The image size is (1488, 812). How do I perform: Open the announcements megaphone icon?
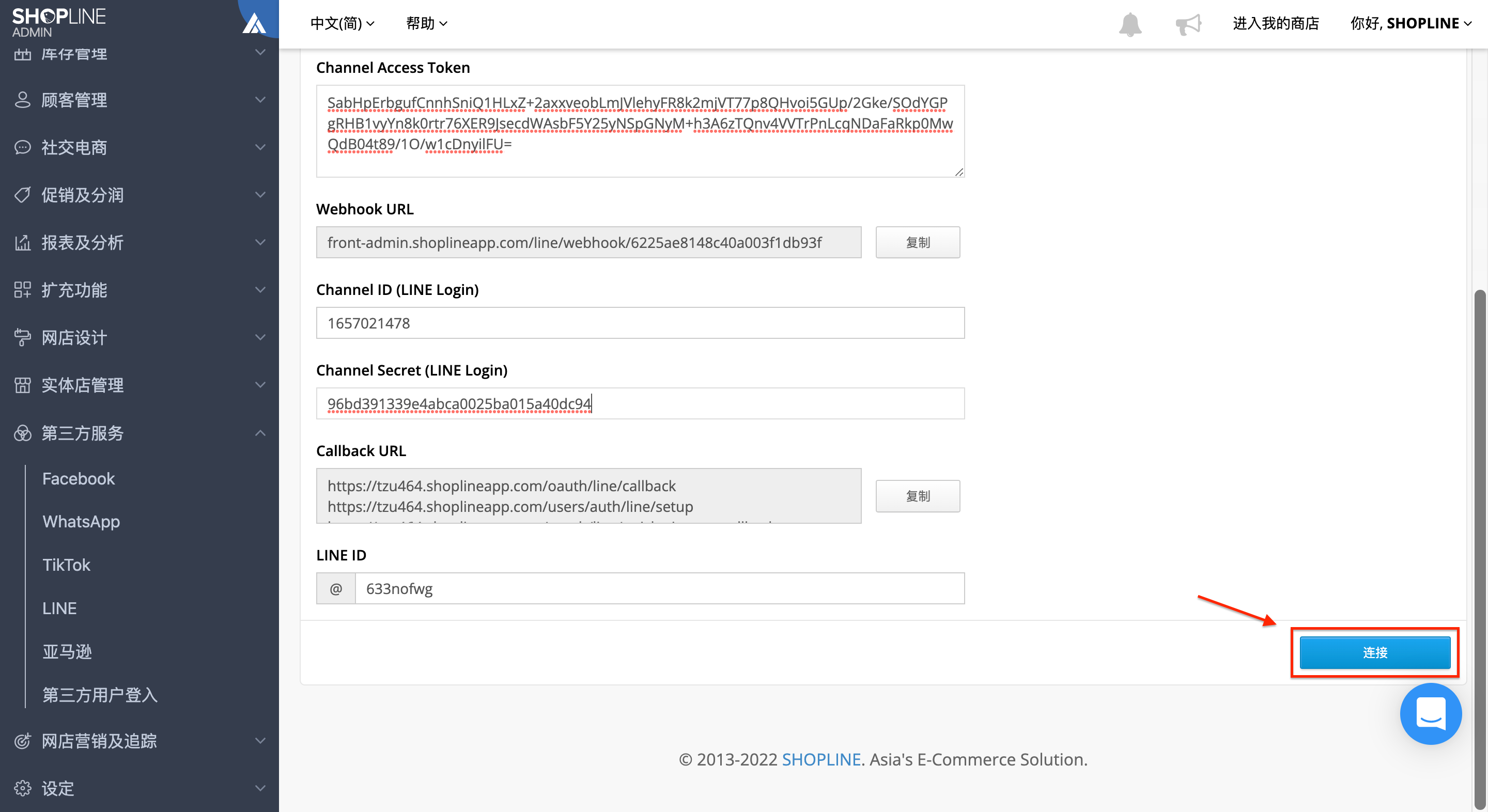pyautogui.click(x=1188, y=24)
